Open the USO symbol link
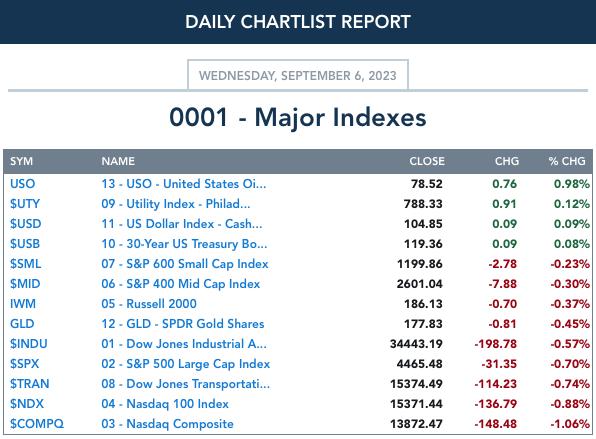Image resolution: width=596 pixels, height=439 pixels. (x=22, y=184)
